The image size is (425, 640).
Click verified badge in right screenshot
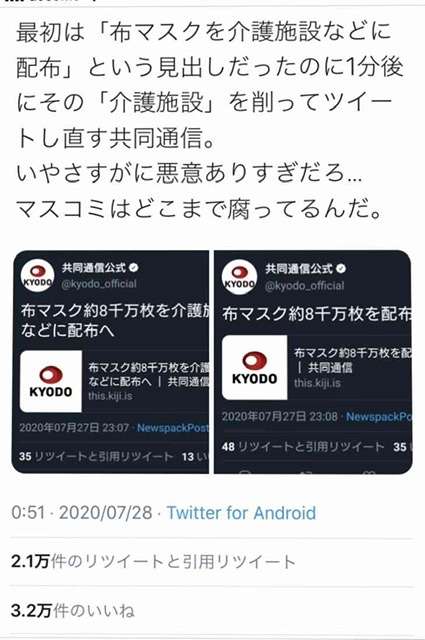(x=341, y=269)
